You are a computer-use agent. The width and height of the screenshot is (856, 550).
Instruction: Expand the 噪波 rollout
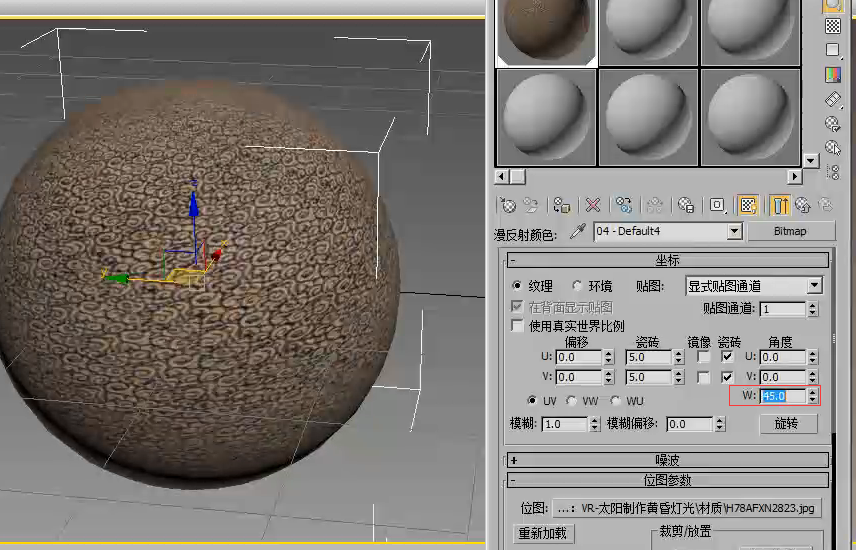click(x=668, y=460)
